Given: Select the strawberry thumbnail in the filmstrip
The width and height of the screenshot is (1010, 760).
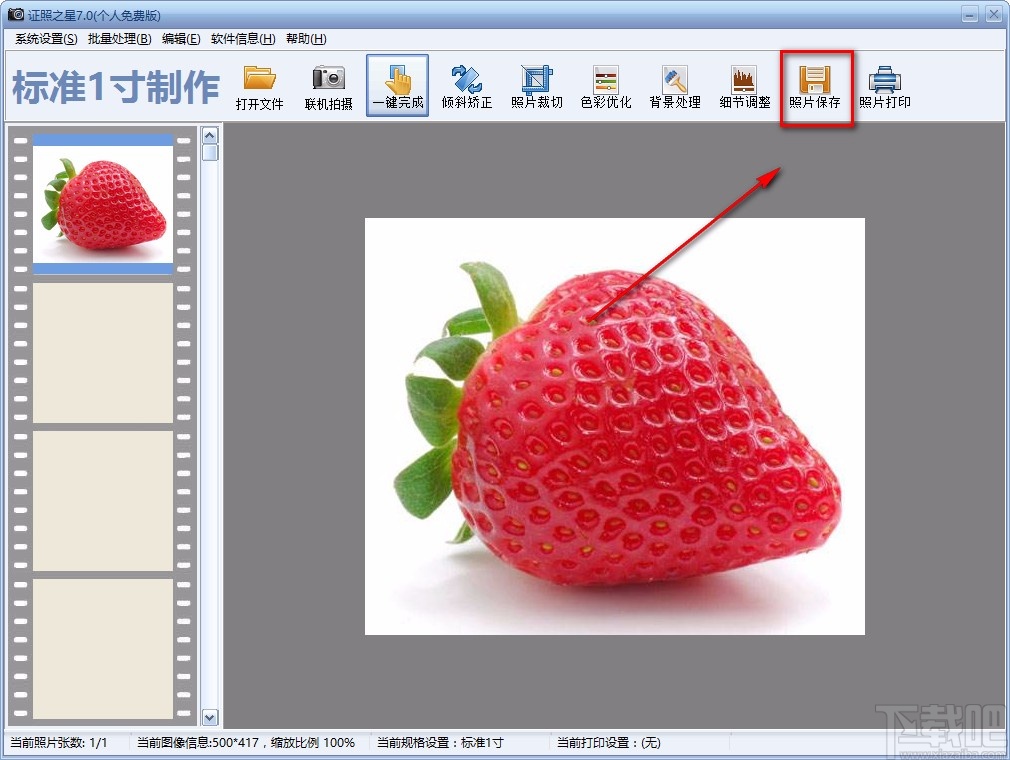Looking at the screenshot, I should 103,204.
